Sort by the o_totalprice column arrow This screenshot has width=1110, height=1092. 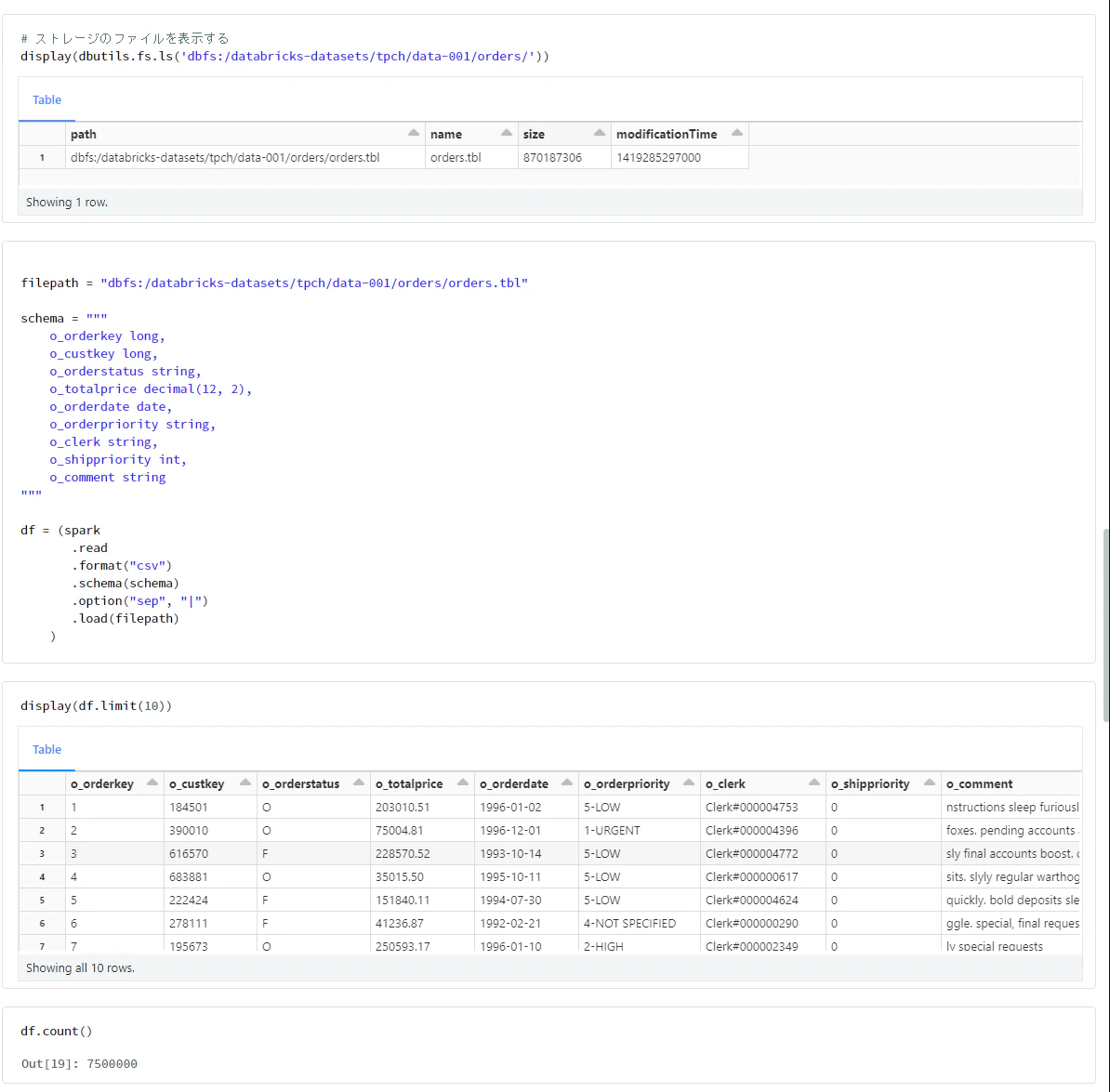[463, 783]
